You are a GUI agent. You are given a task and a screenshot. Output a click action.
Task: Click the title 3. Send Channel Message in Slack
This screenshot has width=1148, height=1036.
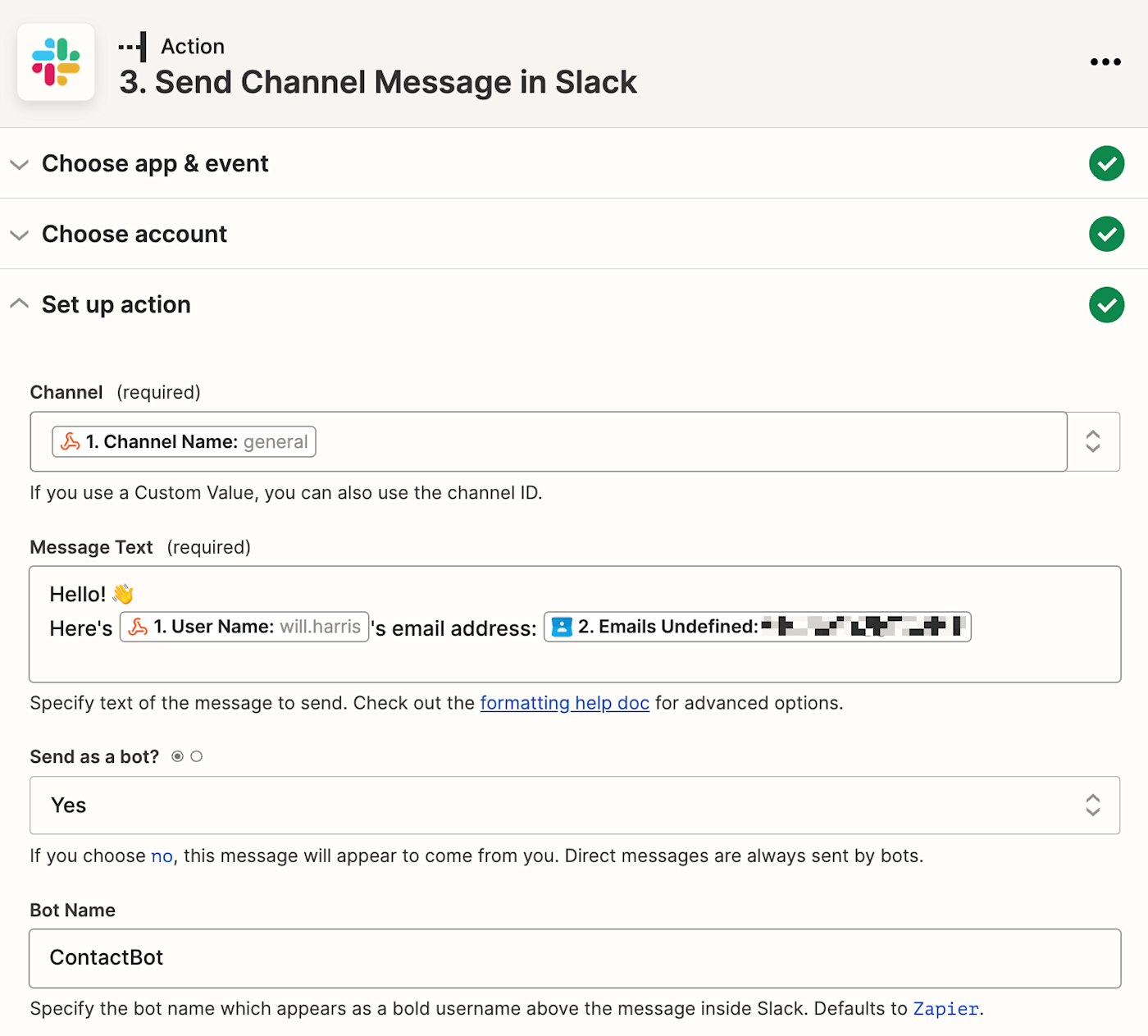tap(378, 82)
